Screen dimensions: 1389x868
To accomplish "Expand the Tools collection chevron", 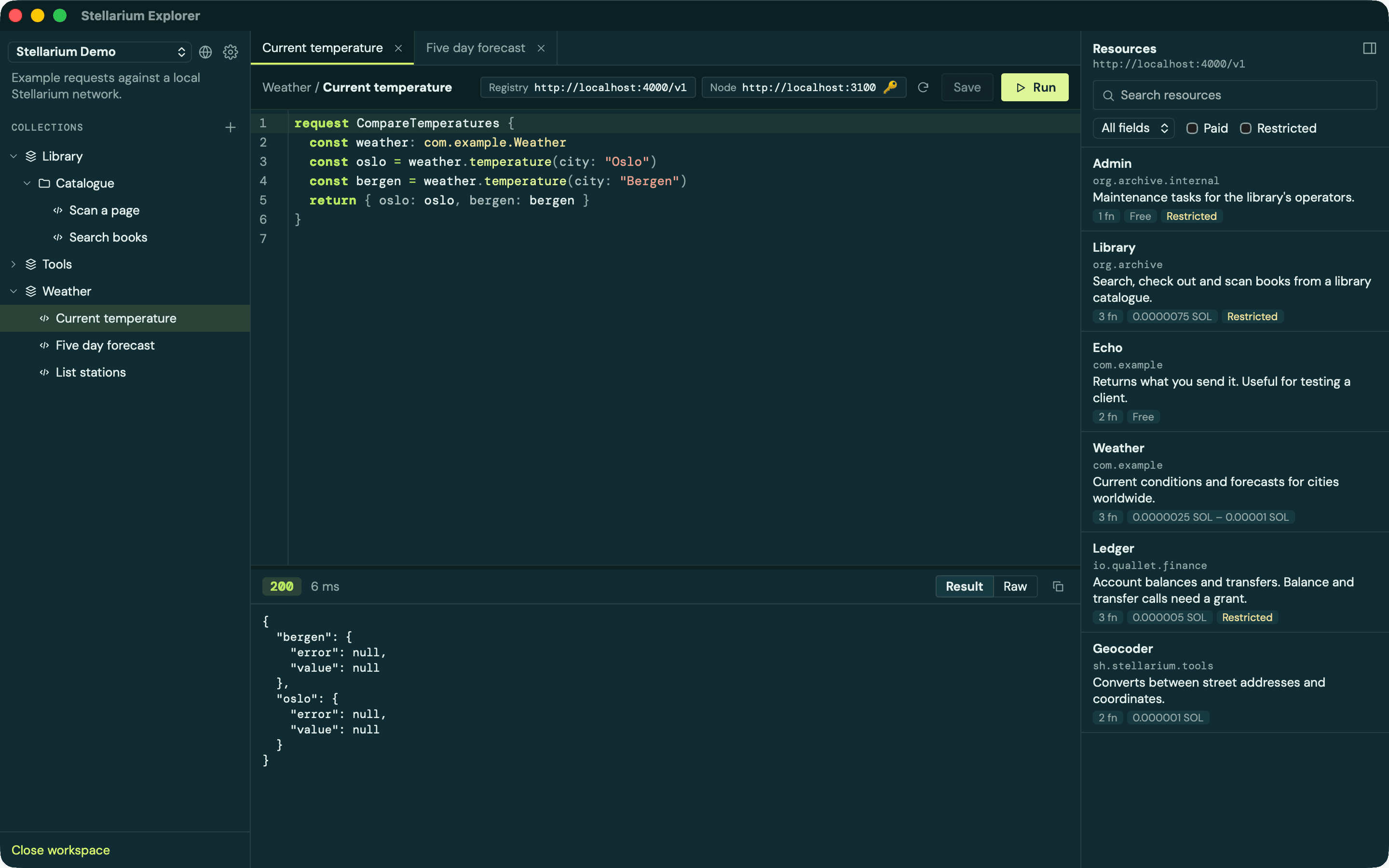I will (14, 264).
